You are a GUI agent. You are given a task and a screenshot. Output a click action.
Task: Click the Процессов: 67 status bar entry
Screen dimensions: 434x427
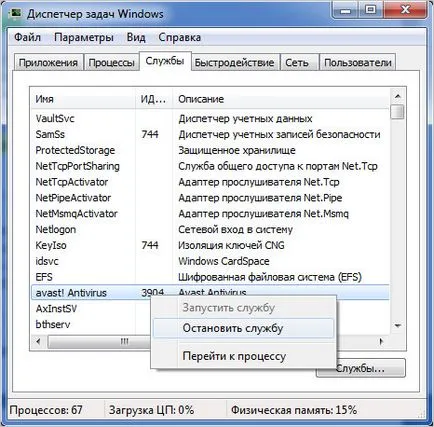point(46,410)
